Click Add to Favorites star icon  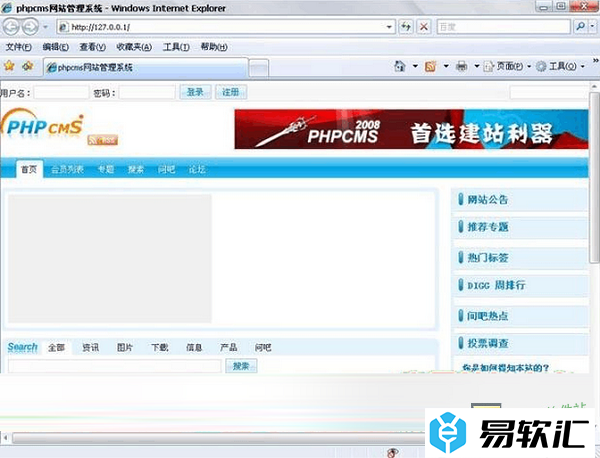tap(28, 66)
